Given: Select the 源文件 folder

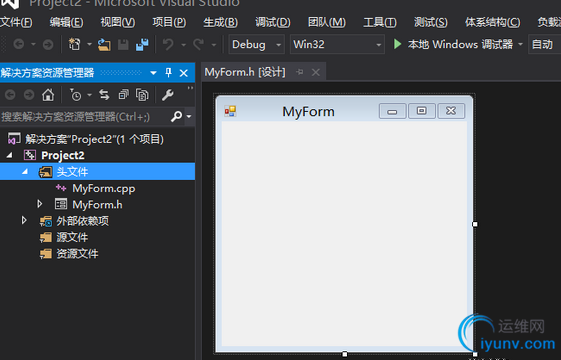Looking at the screenshot, I should pos(72,237).
